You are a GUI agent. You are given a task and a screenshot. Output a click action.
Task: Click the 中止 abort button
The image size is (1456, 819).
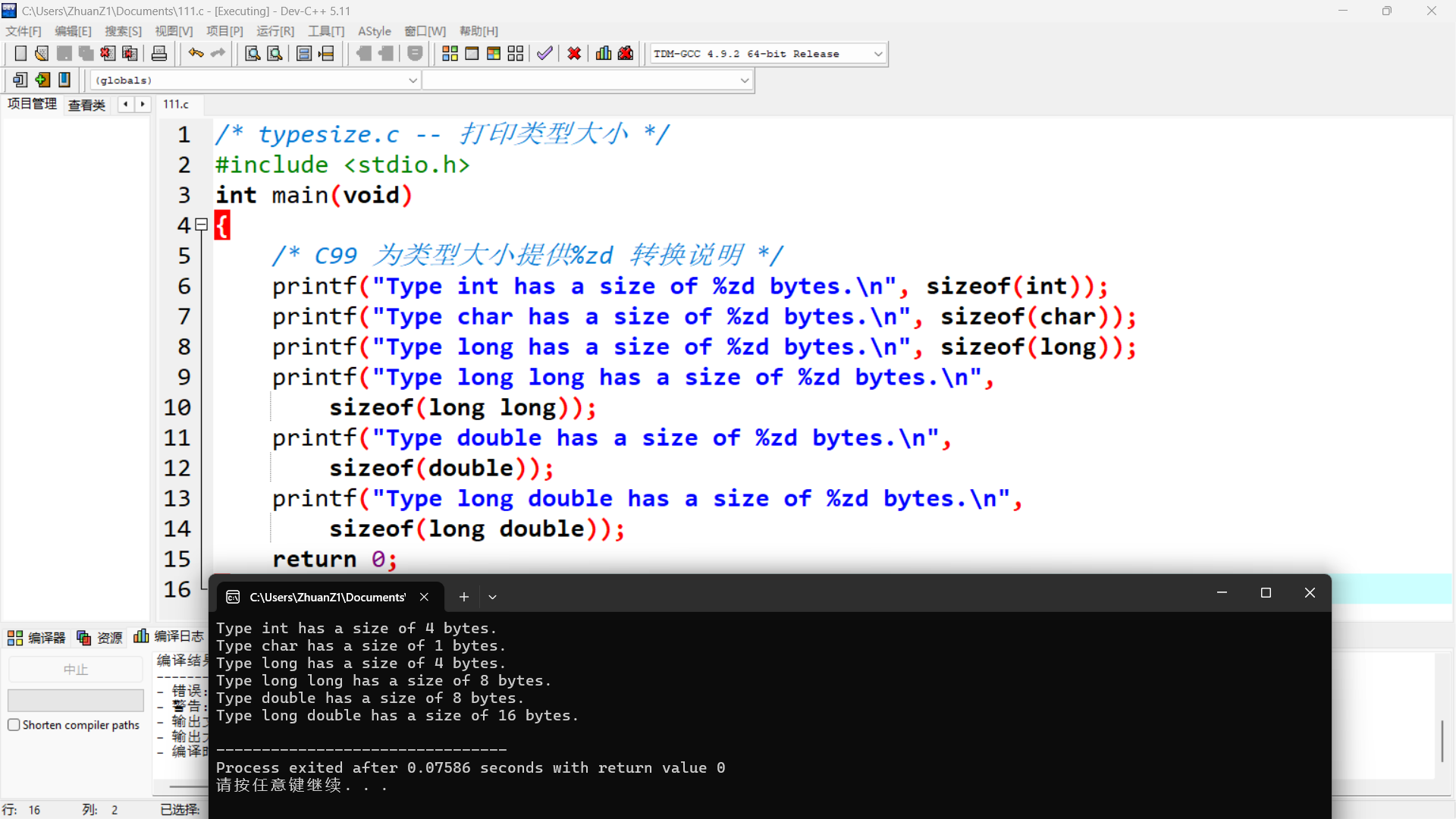click(76, 670)
